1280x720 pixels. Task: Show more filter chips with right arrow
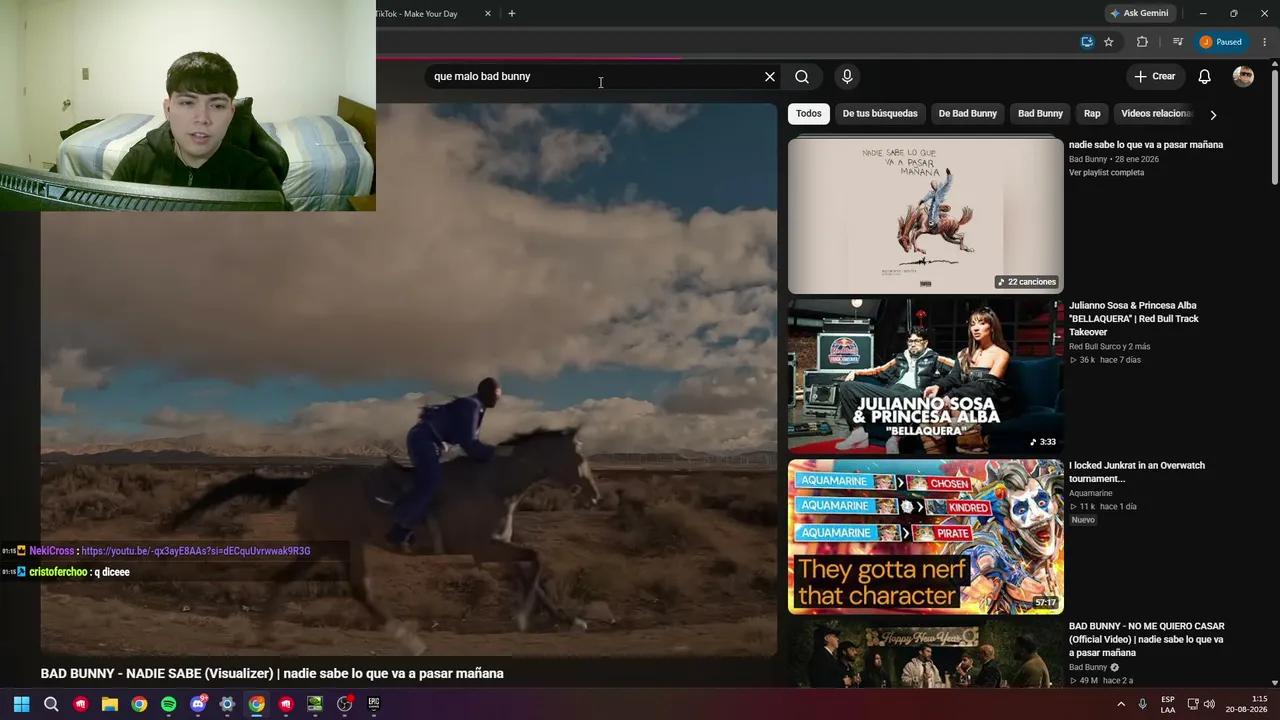[x=1213, y=115]
